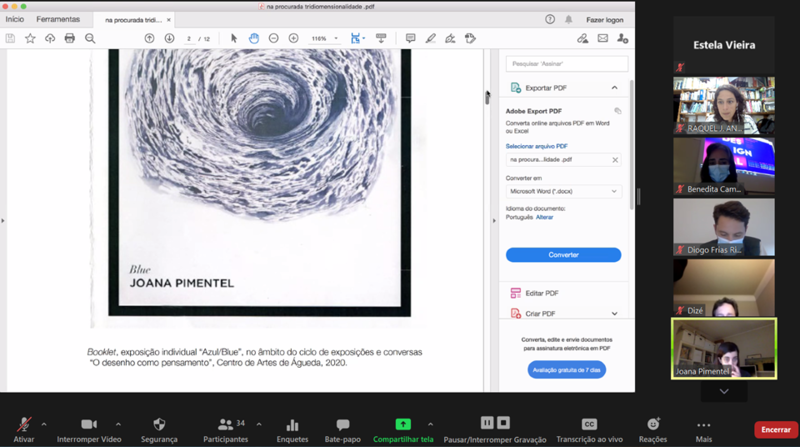Click the document vertical scrollbar thumb

(x=487, y=98)
